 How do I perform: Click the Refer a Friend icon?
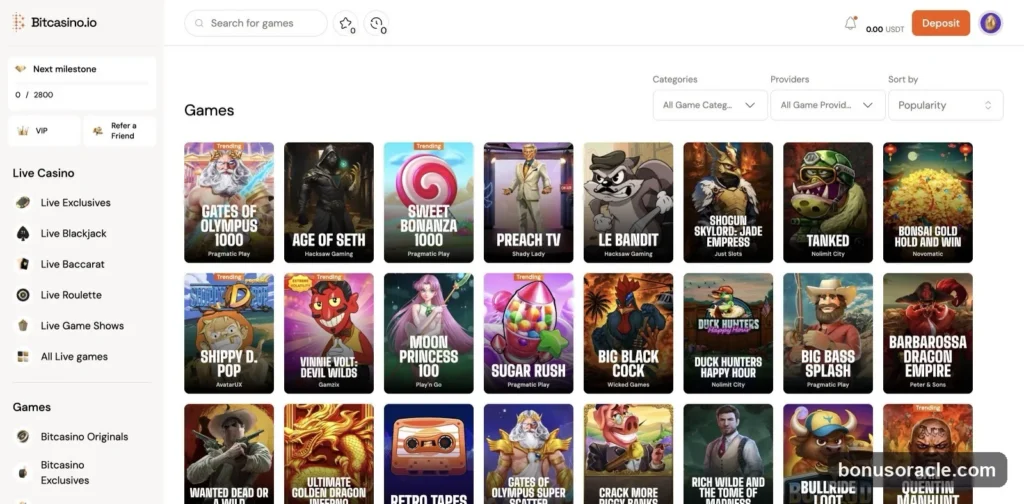point(98,131)
